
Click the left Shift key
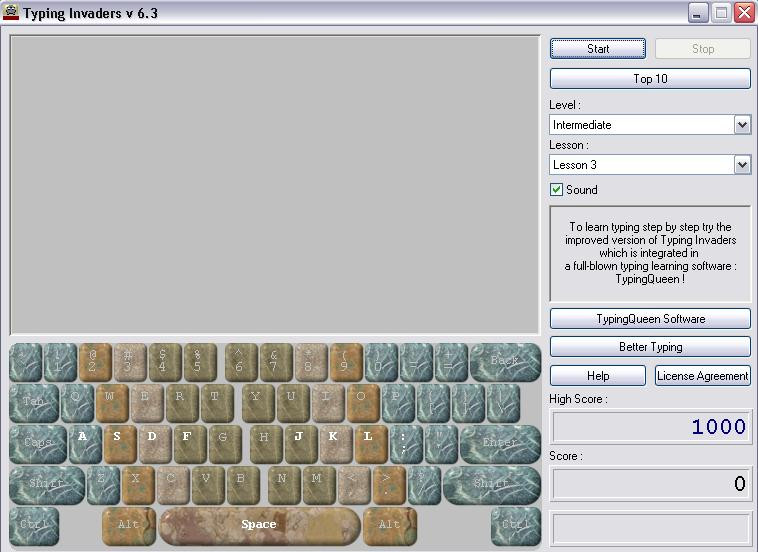[x=47, y=485]
